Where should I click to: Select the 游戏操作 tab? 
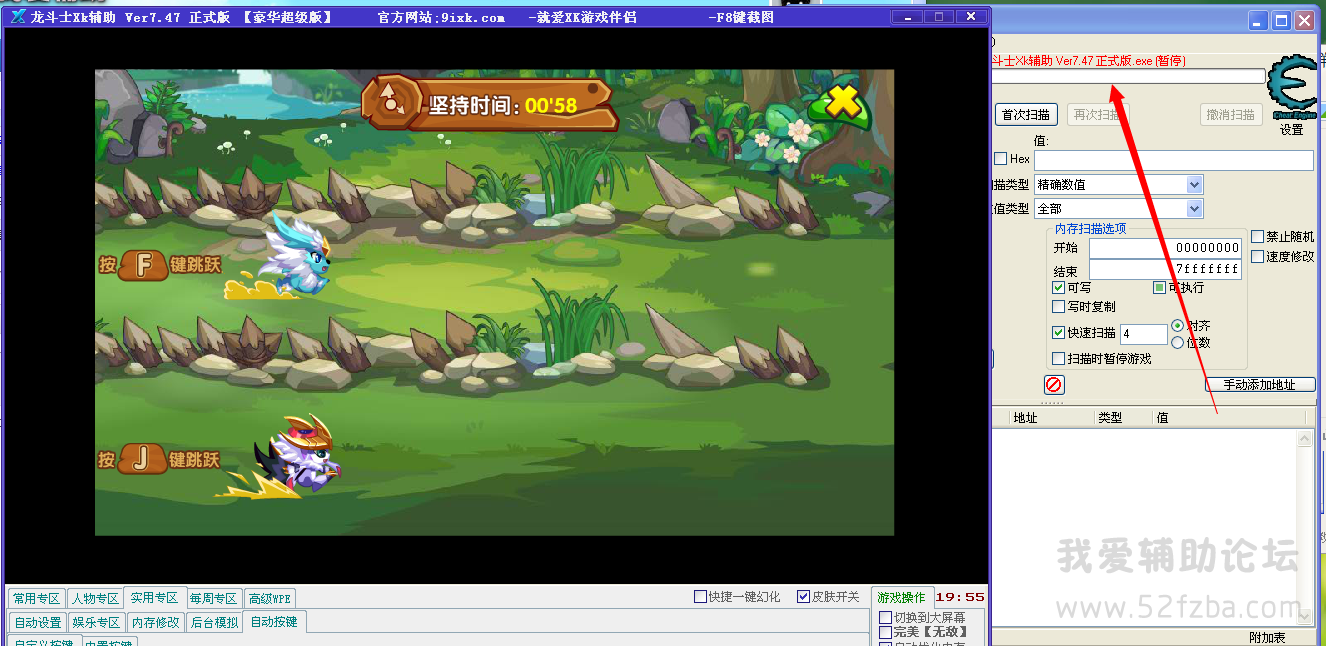click(901, 598)
